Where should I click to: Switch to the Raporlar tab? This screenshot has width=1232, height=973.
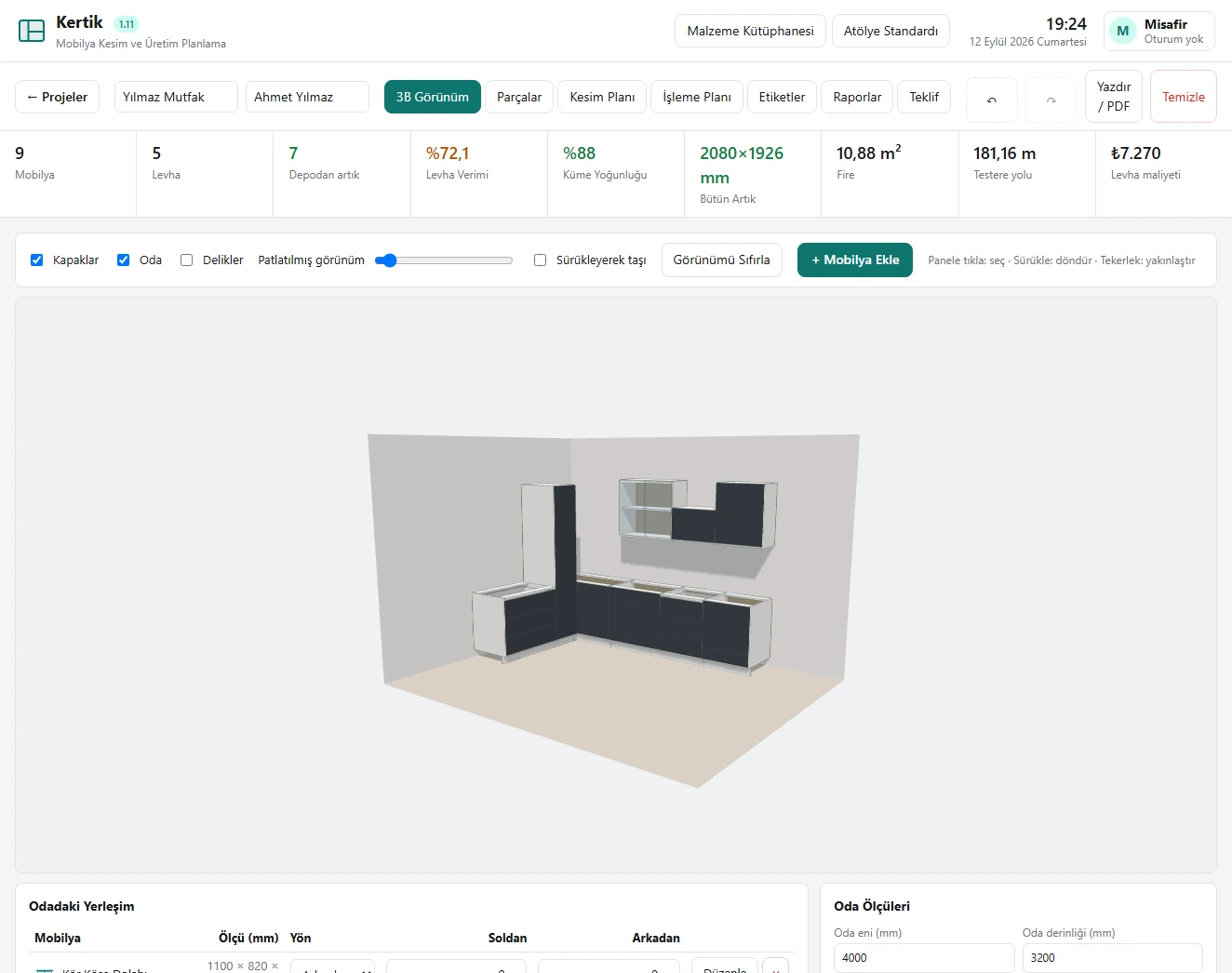pyautogui.click(x=857, y=97)
